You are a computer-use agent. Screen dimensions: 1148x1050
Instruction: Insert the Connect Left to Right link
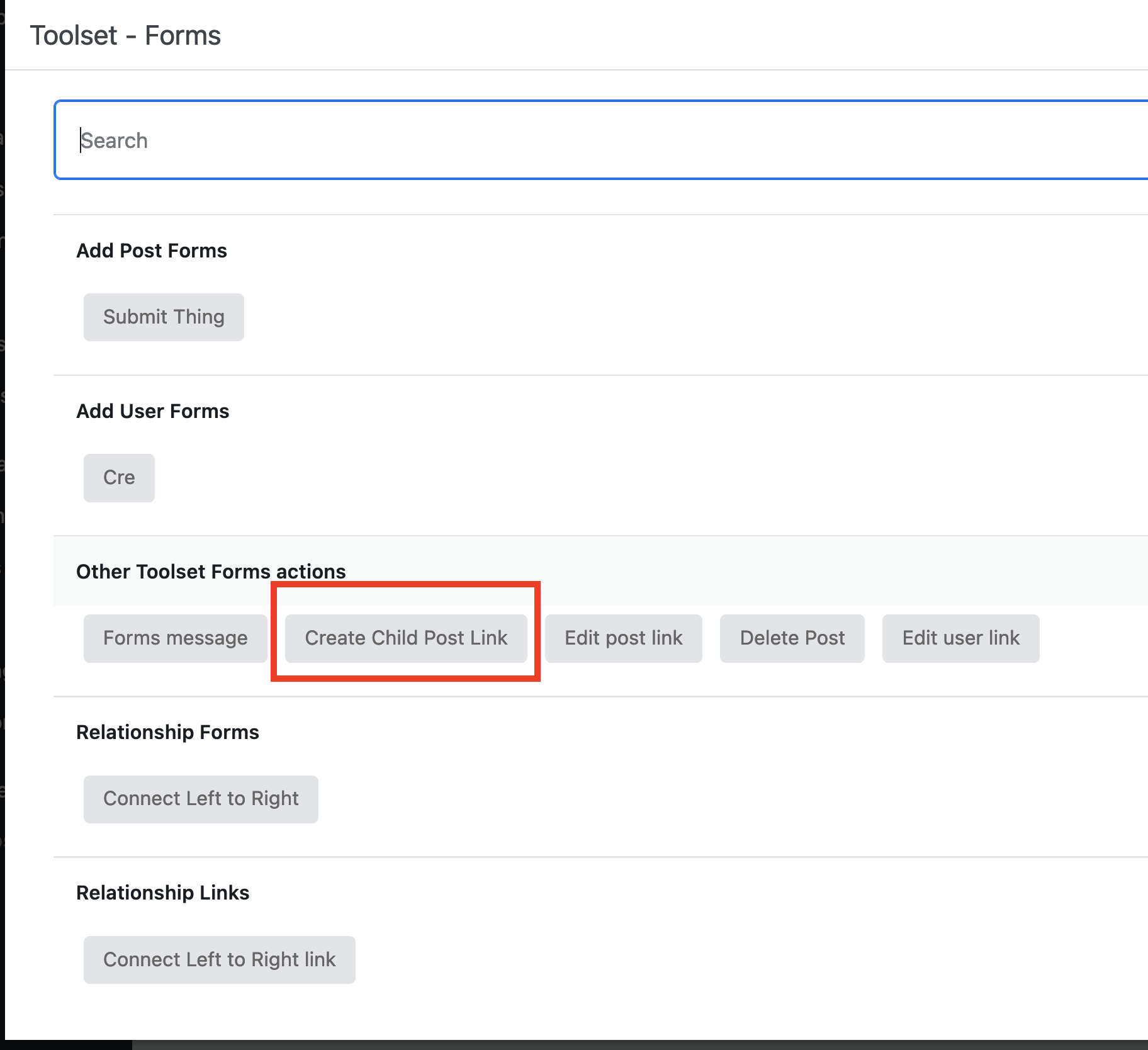click(220, 960)
